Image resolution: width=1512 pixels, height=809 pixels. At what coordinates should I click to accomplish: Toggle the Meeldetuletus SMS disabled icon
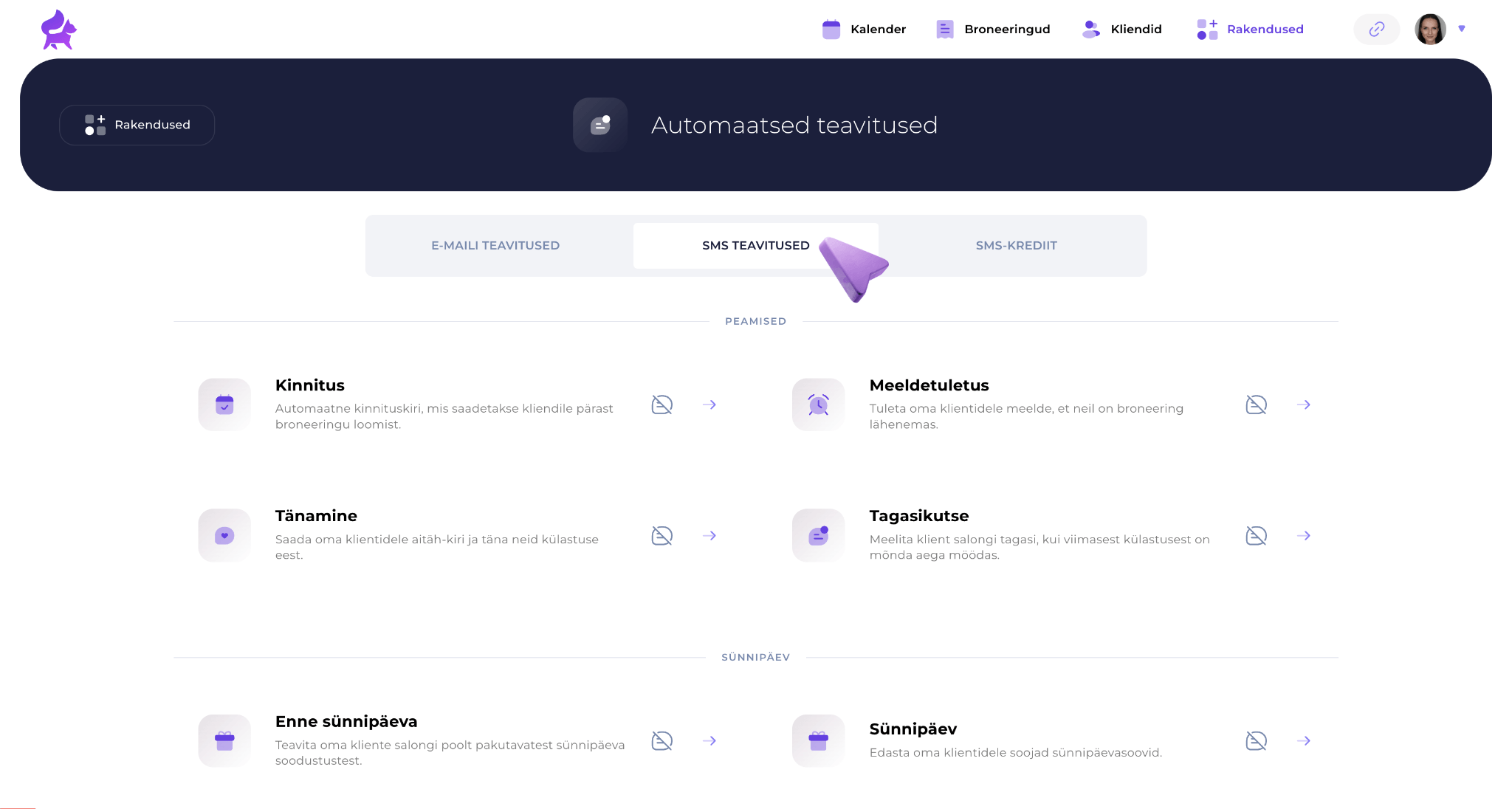[x=1256, y=404]
